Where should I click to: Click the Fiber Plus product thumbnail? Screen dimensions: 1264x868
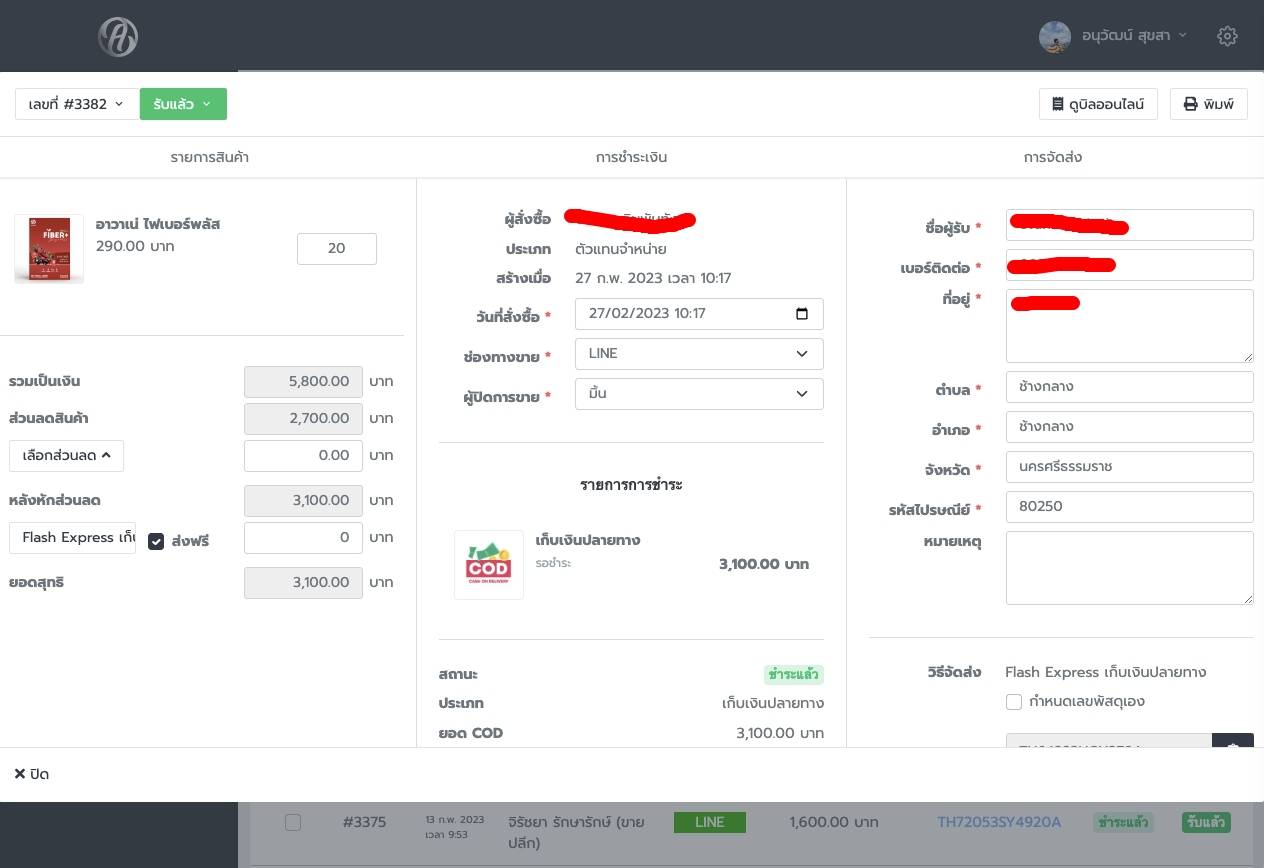[x=49, y=249]
